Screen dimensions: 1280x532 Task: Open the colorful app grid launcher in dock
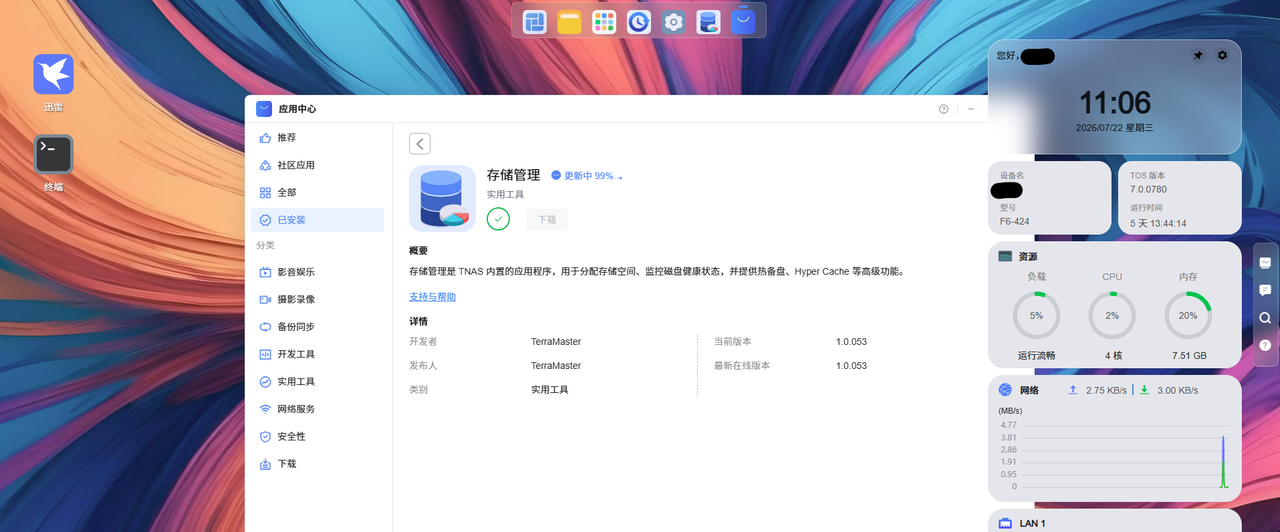(x=604, y=21)
